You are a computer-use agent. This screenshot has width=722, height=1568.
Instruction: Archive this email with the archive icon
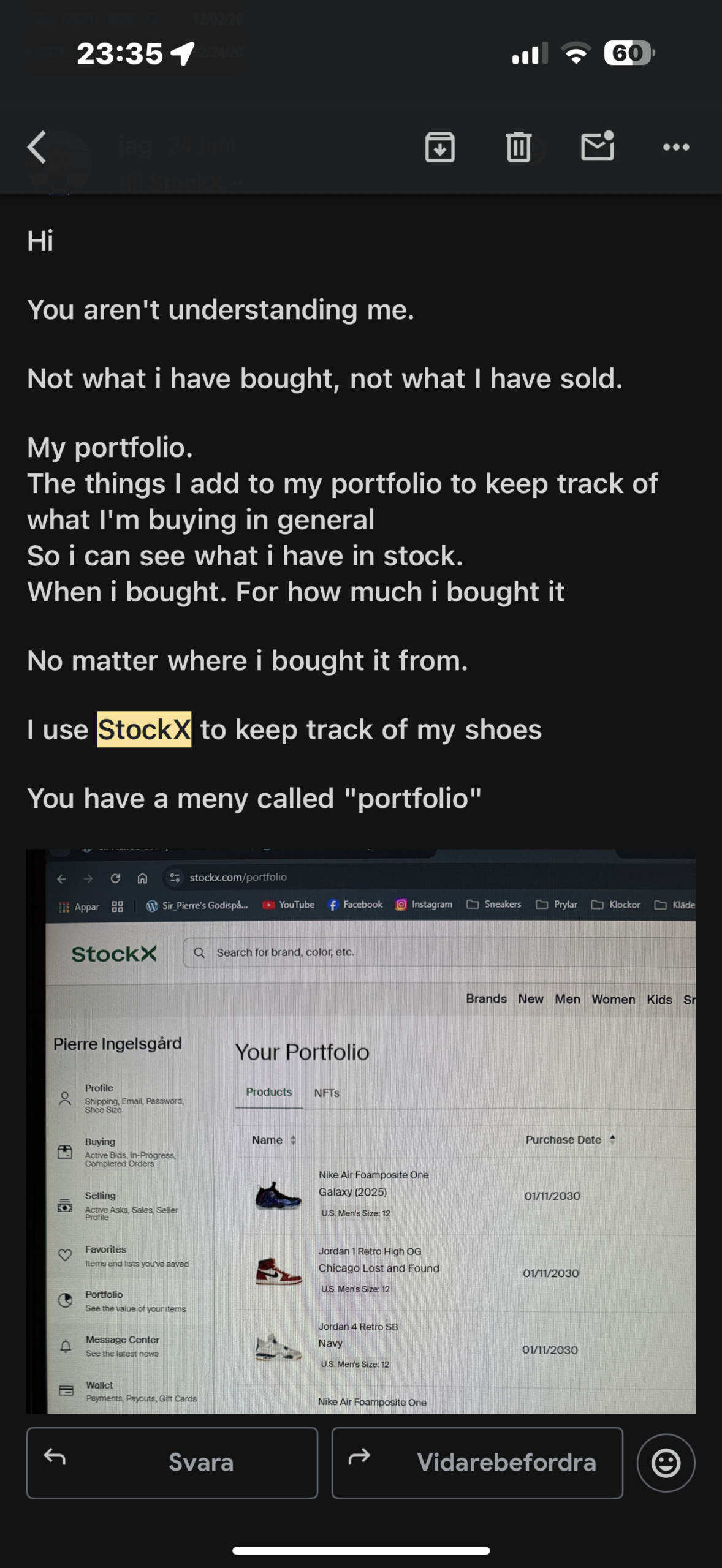[x=439, y=147]
